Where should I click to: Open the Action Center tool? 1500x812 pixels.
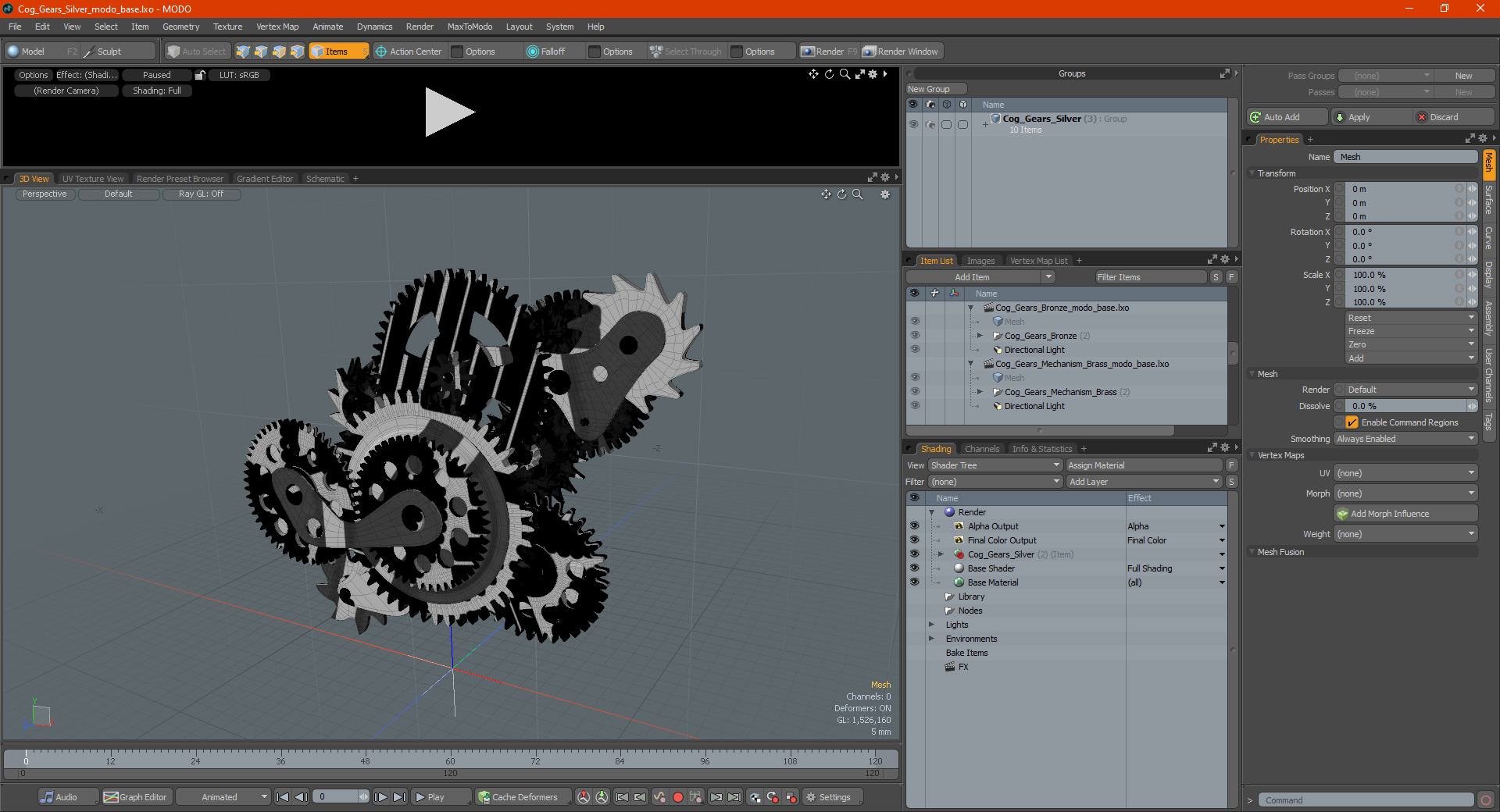(x=409, y=52)
